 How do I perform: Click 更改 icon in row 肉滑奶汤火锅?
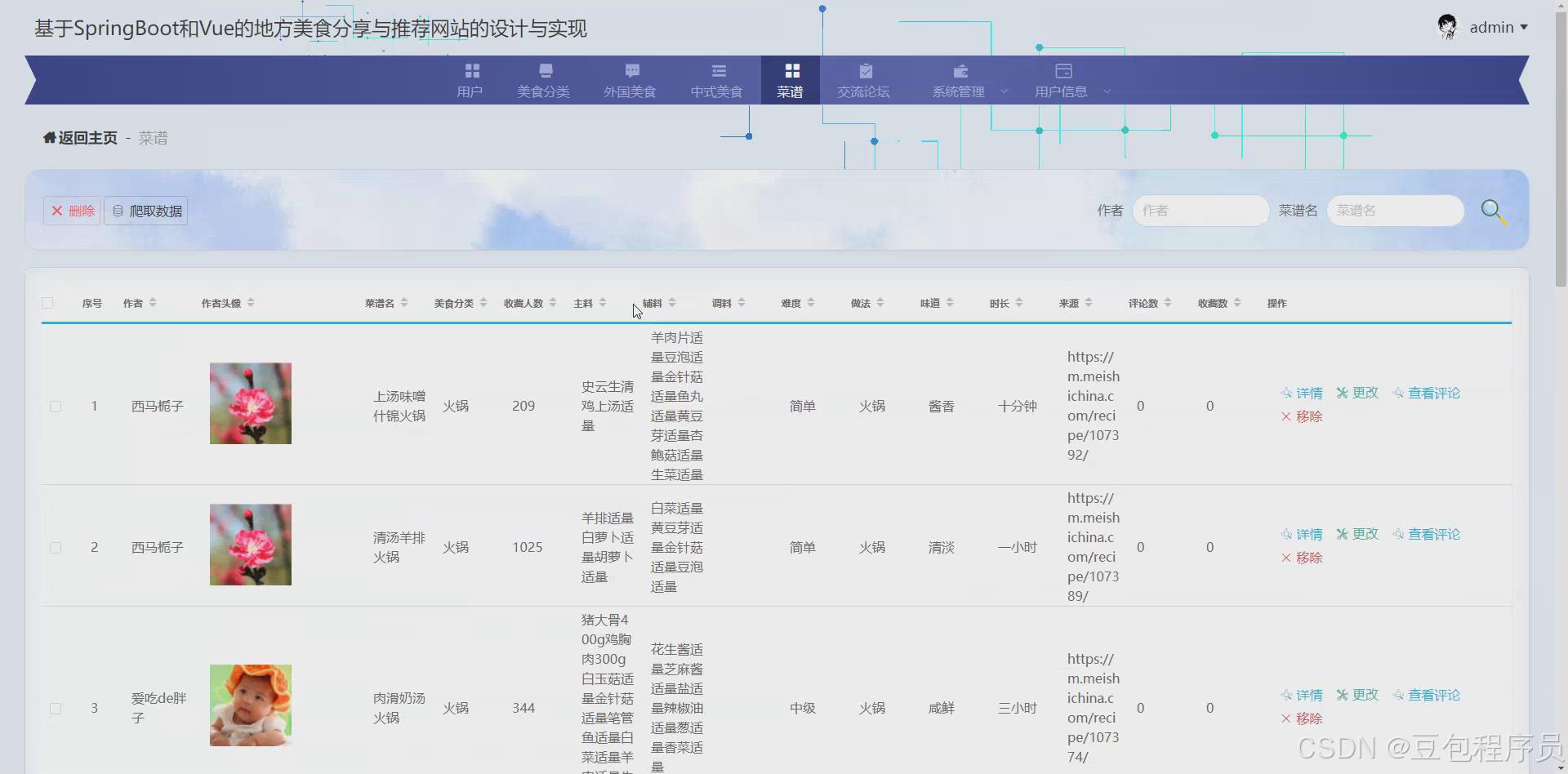[x=1342, y=695]
